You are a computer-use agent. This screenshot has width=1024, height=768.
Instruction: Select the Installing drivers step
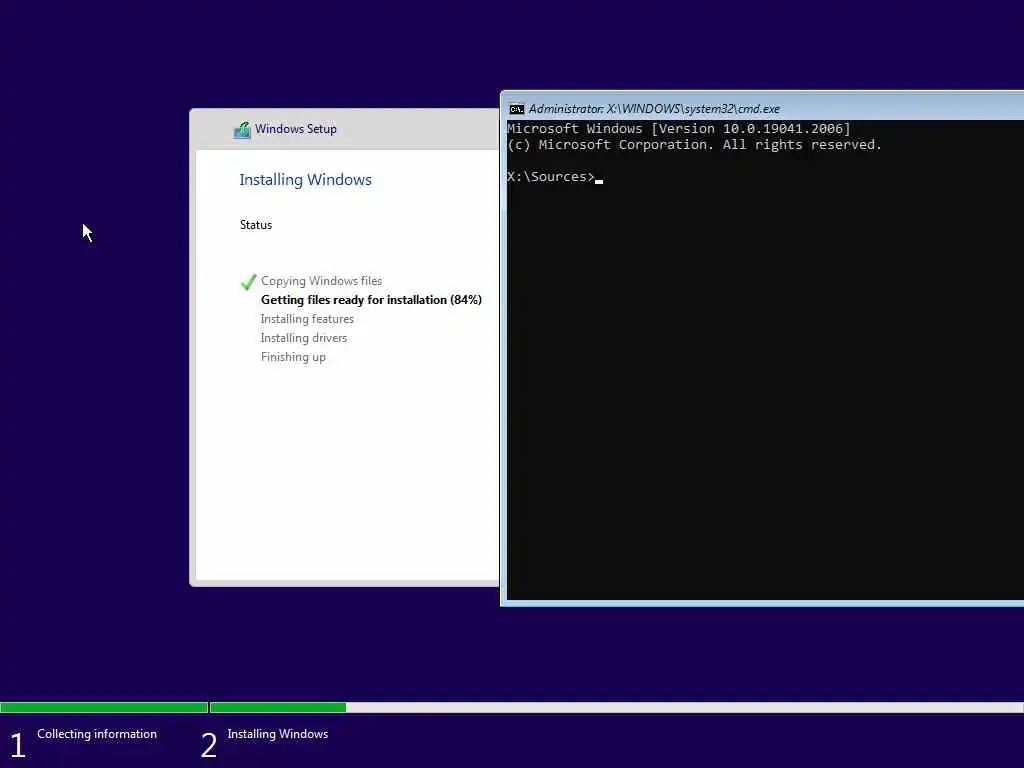click(x=304, y=338)
